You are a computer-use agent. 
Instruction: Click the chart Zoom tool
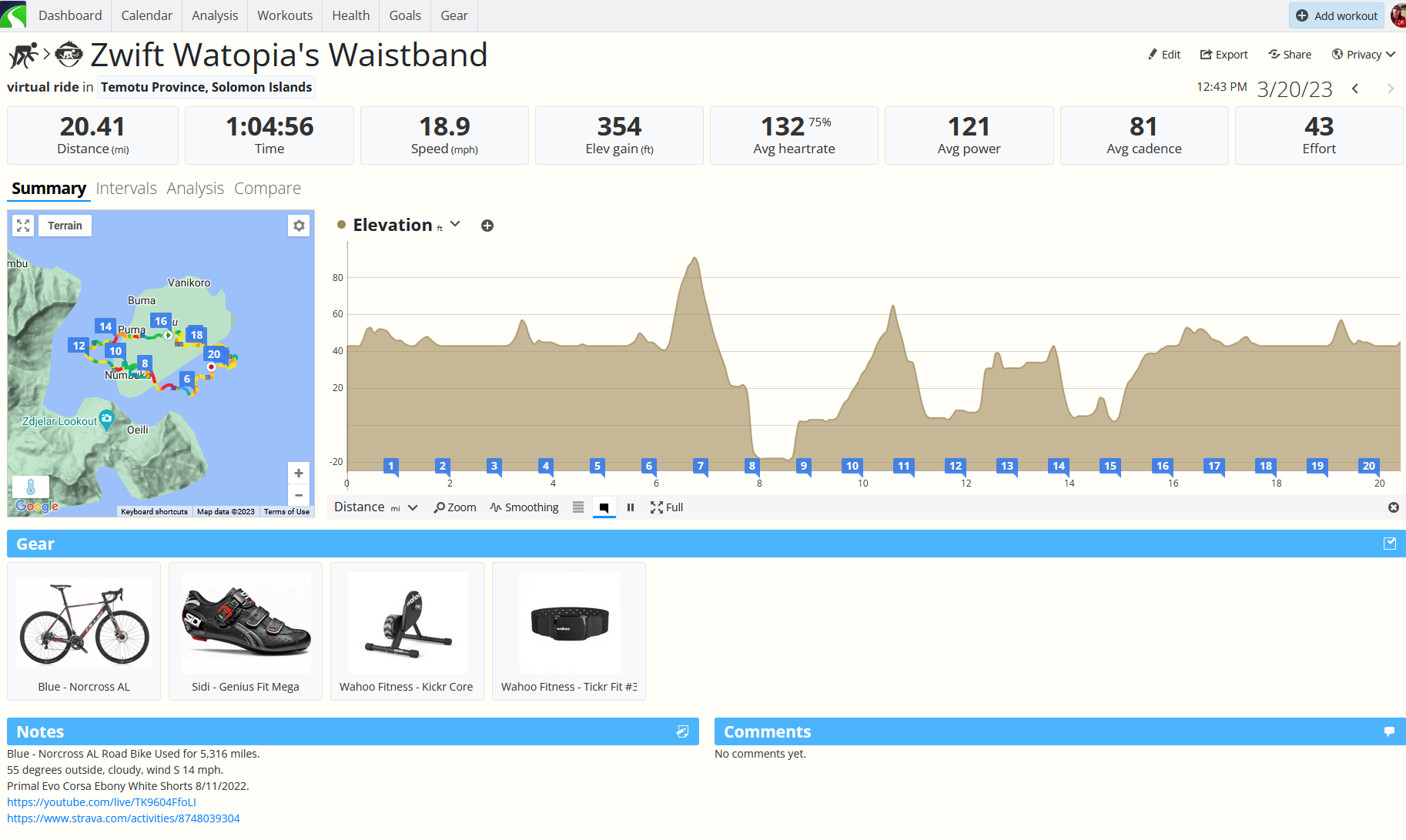[454, 507]
